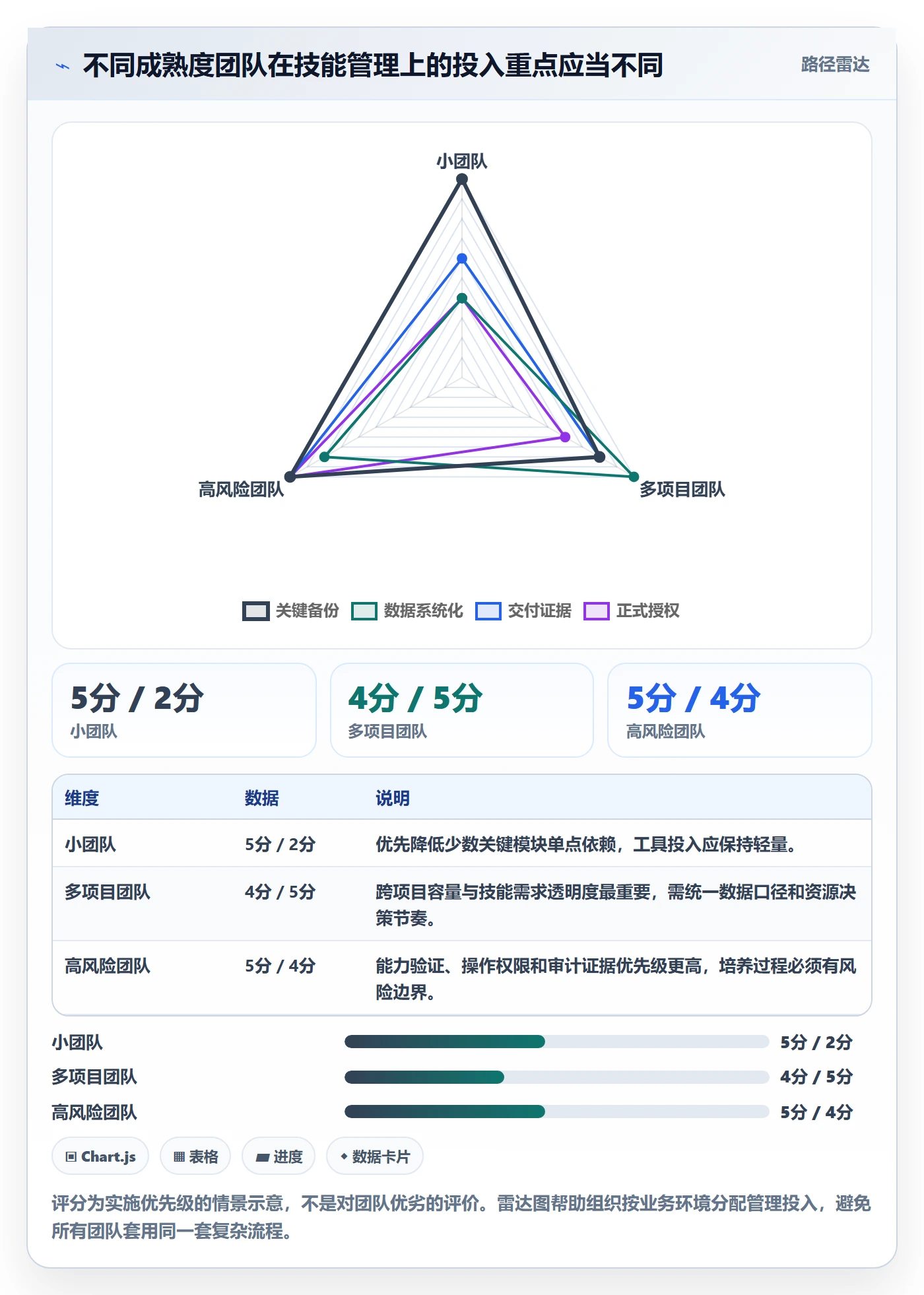Click the 维度 table column header

(82, 798)
